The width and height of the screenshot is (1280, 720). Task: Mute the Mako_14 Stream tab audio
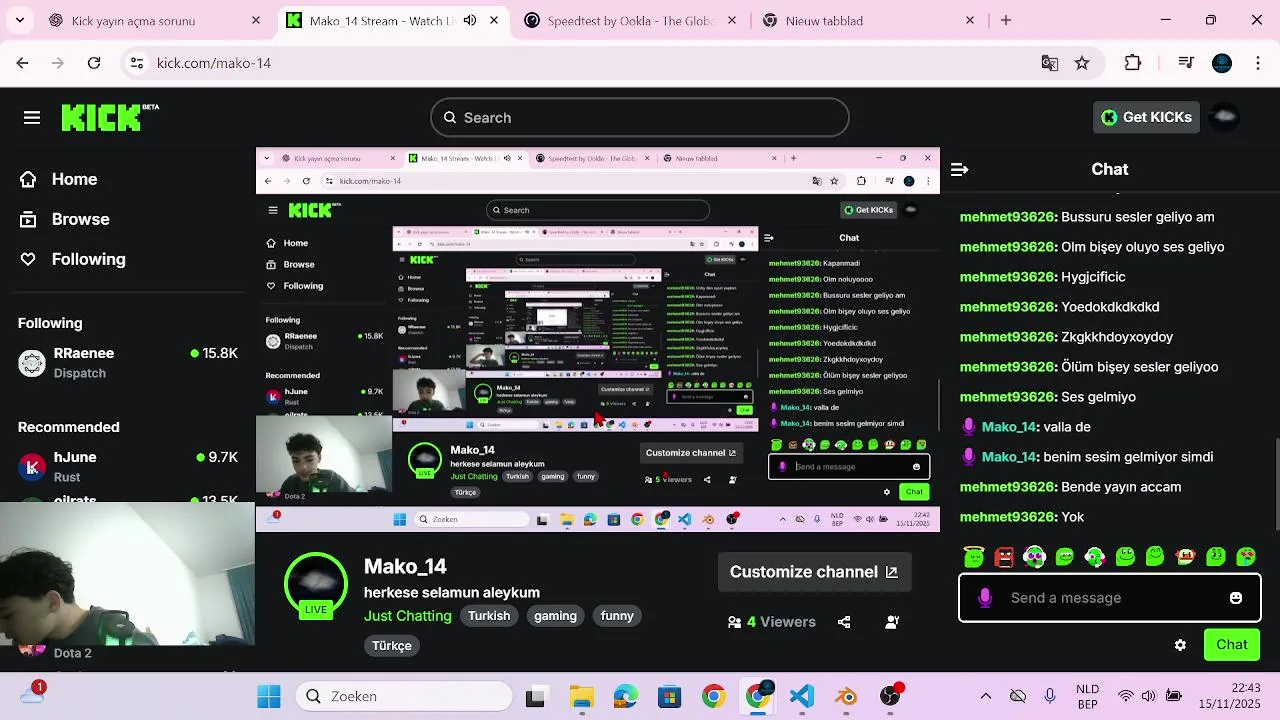click(x=470, y=20)
